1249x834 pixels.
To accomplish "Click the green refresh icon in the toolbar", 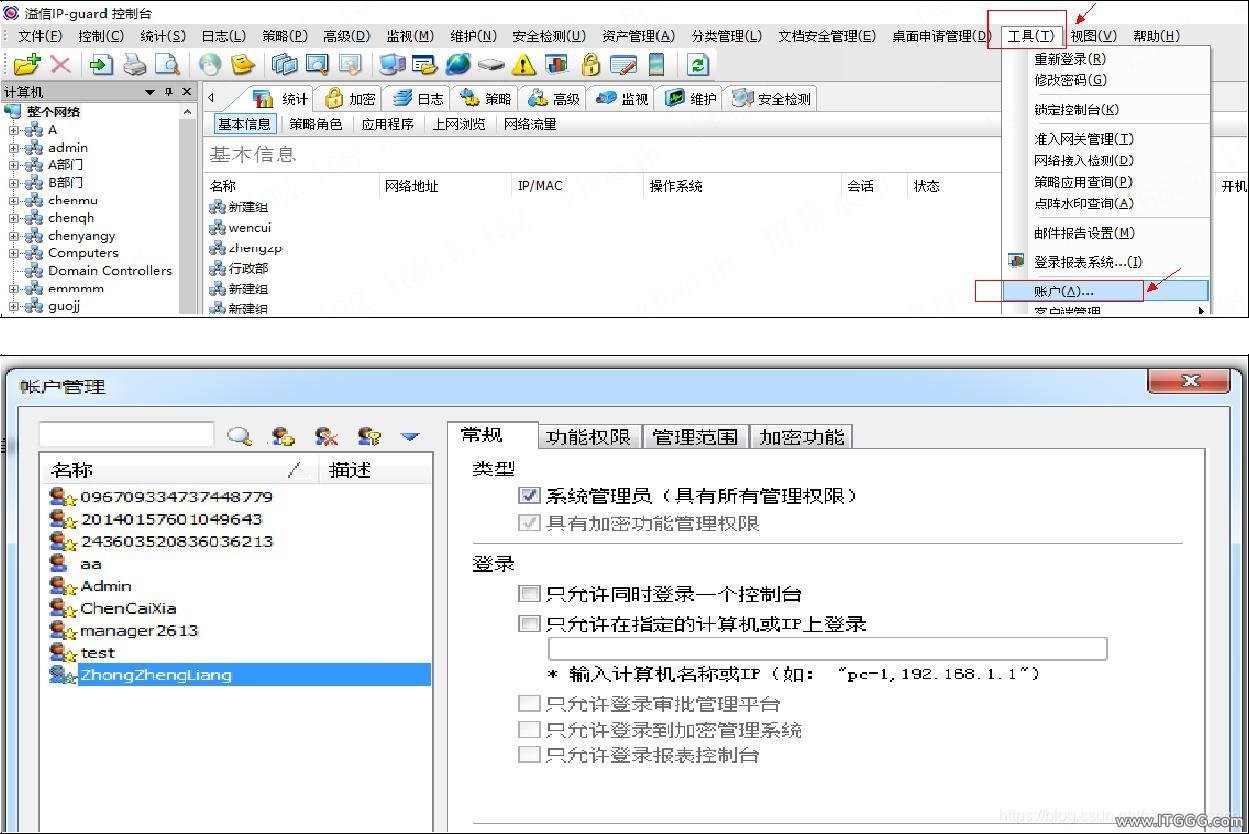I will point(698,65).
